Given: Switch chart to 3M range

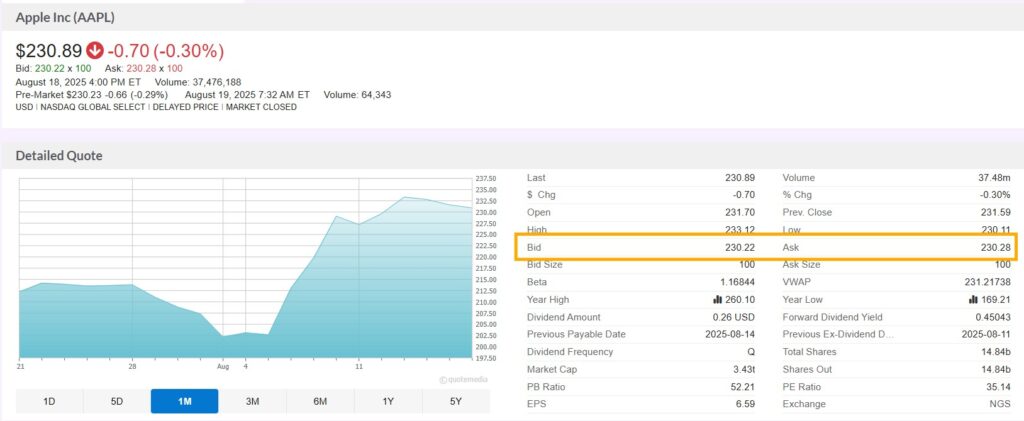Looking at the screenshot, I should point(253,401).
